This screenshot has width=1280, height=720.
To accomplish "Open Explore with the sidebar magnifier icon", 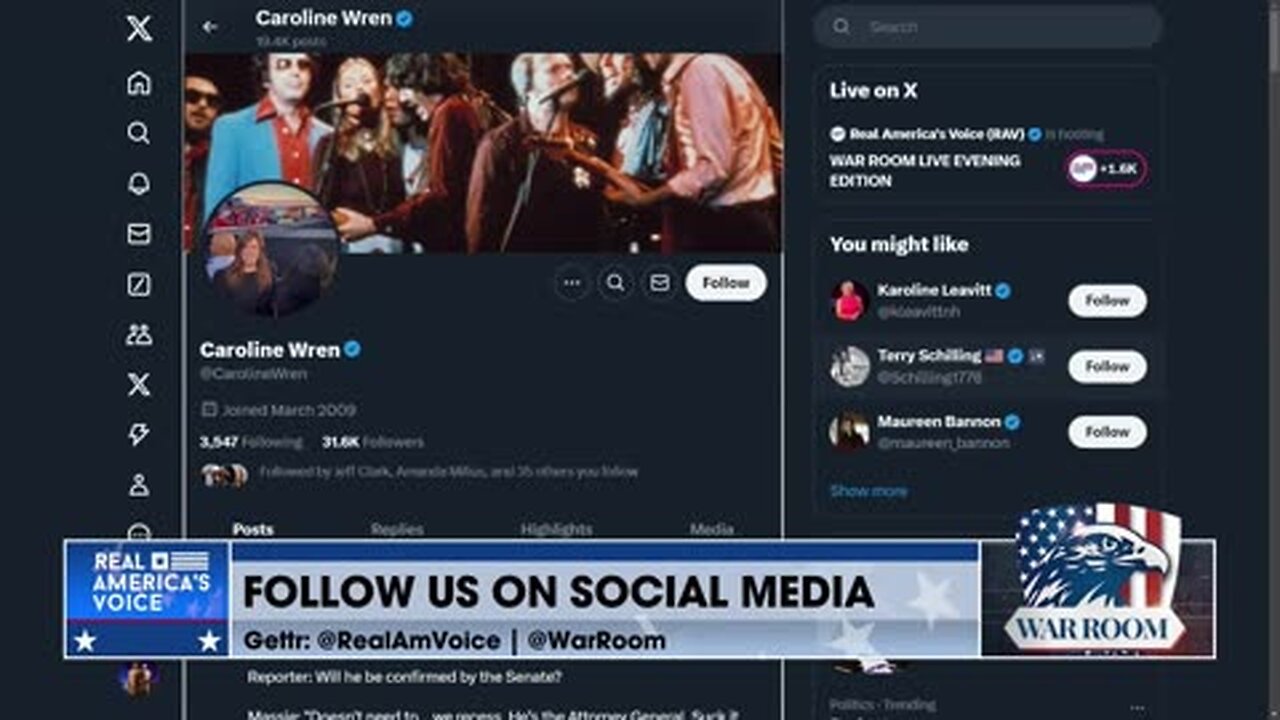I will (139, 133).
